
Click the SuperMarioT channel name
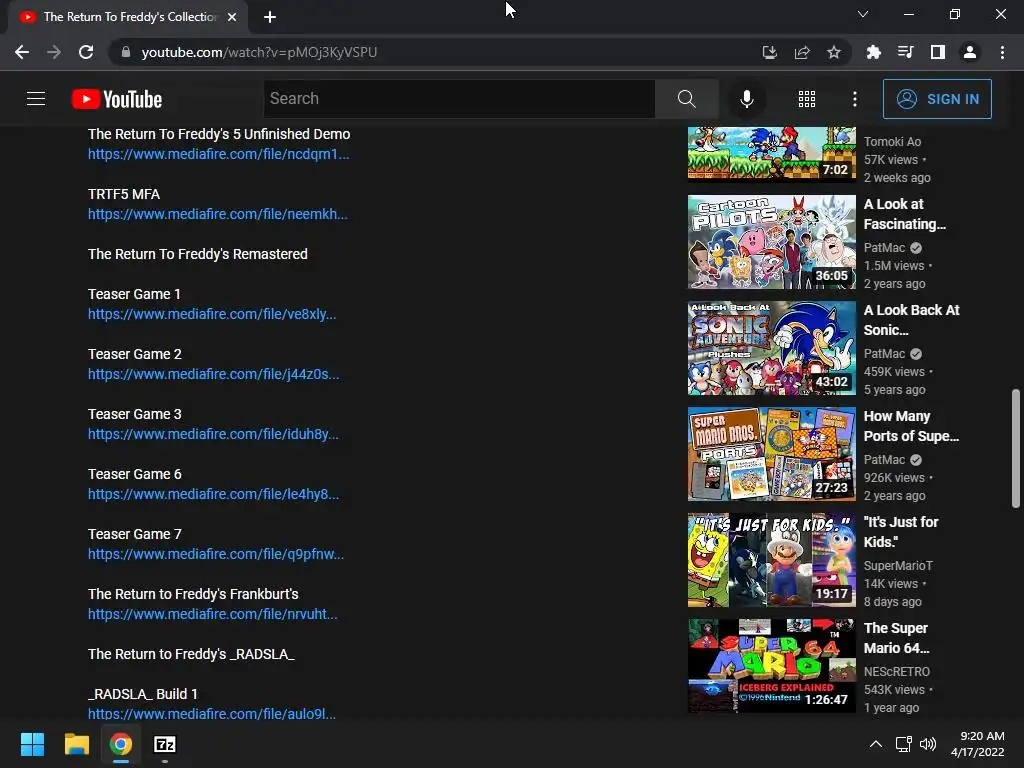tap(898, 566)
